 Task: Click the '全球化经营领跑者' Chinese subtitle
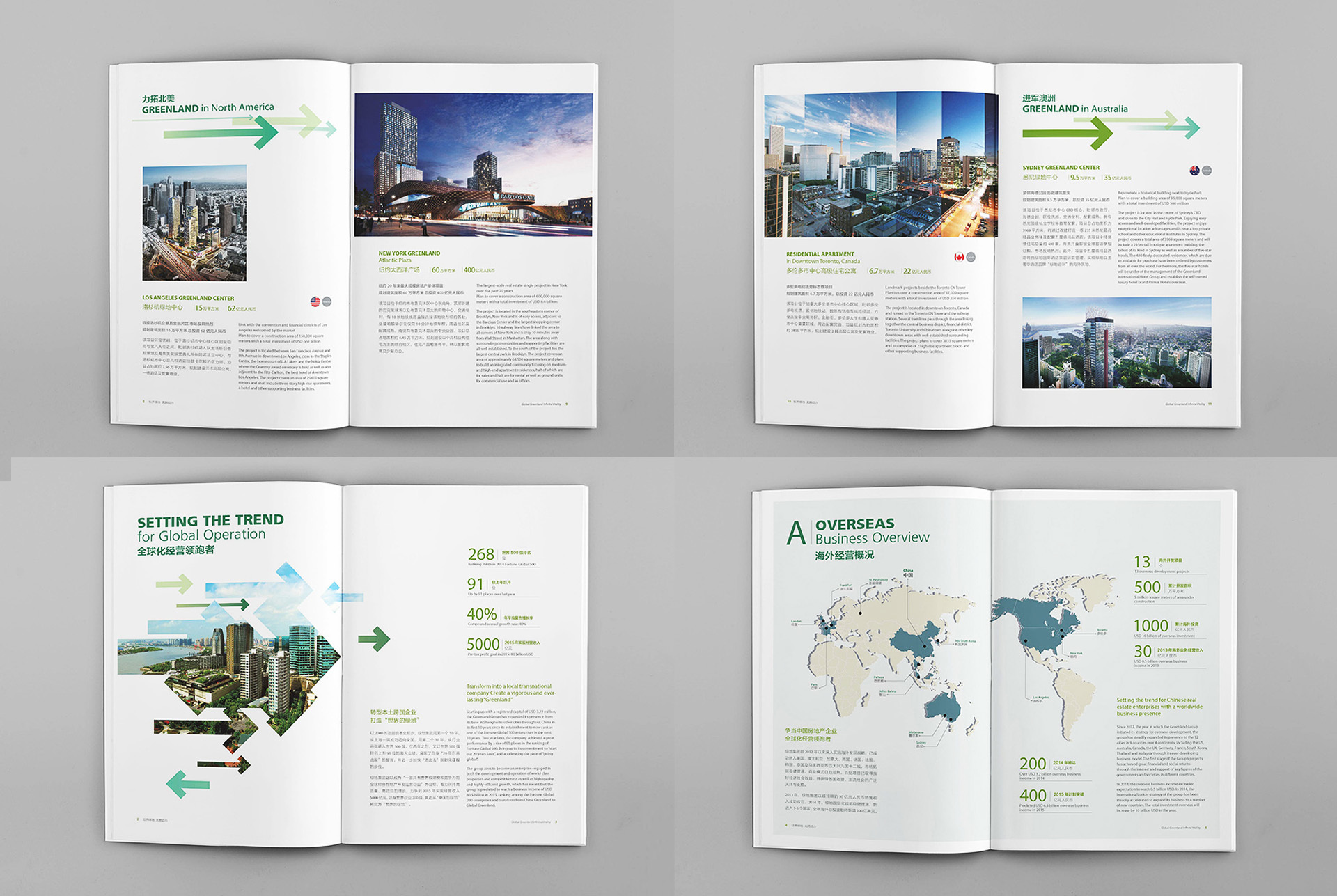coord(175,551)
